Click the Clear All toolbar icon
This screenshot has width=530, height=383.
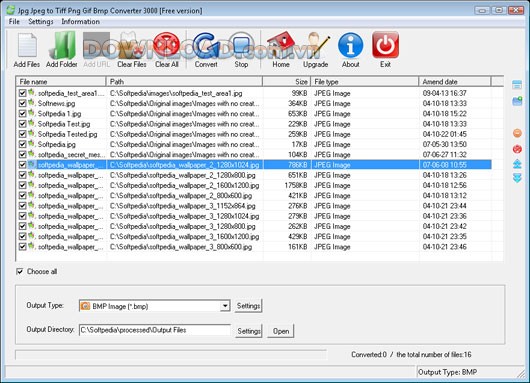(166, 45)
